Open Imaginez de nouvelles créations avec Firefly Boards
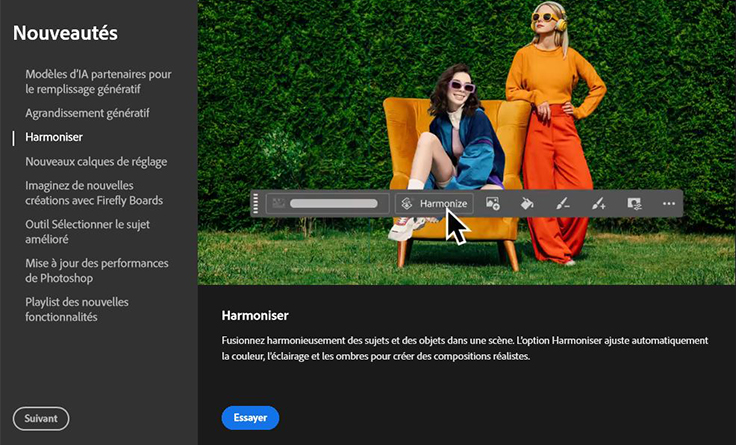Viewport: 736px width, 445px height. tap(94, 193)
